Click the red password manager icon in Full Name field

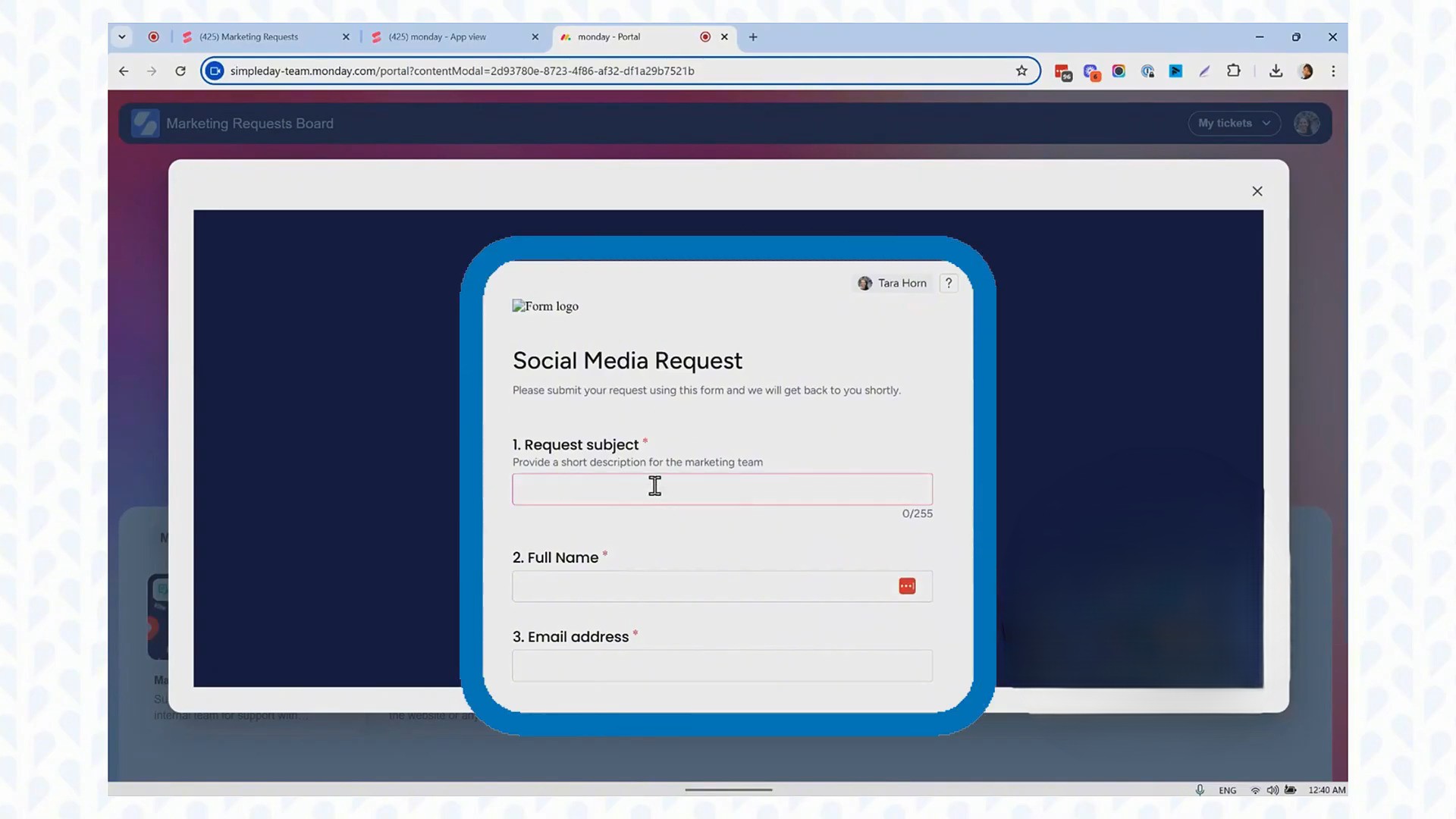click(907, 586)
